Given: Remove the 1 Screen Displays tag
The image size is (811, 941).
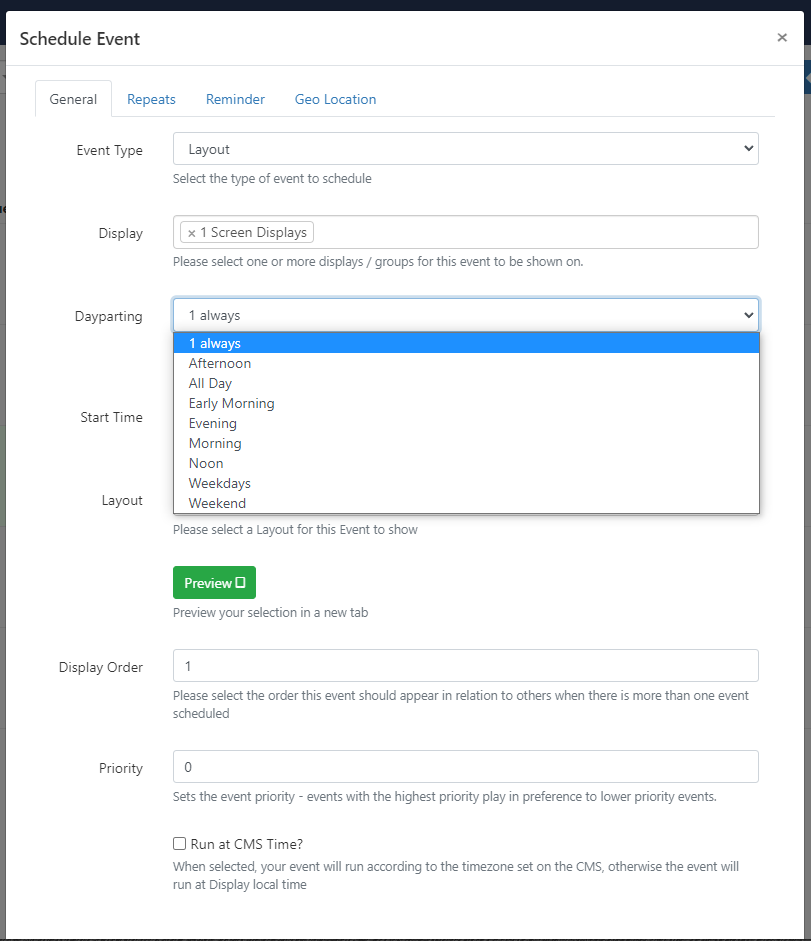Looking at the screenshot, I should pyautogui.click(x=191, y=233).
